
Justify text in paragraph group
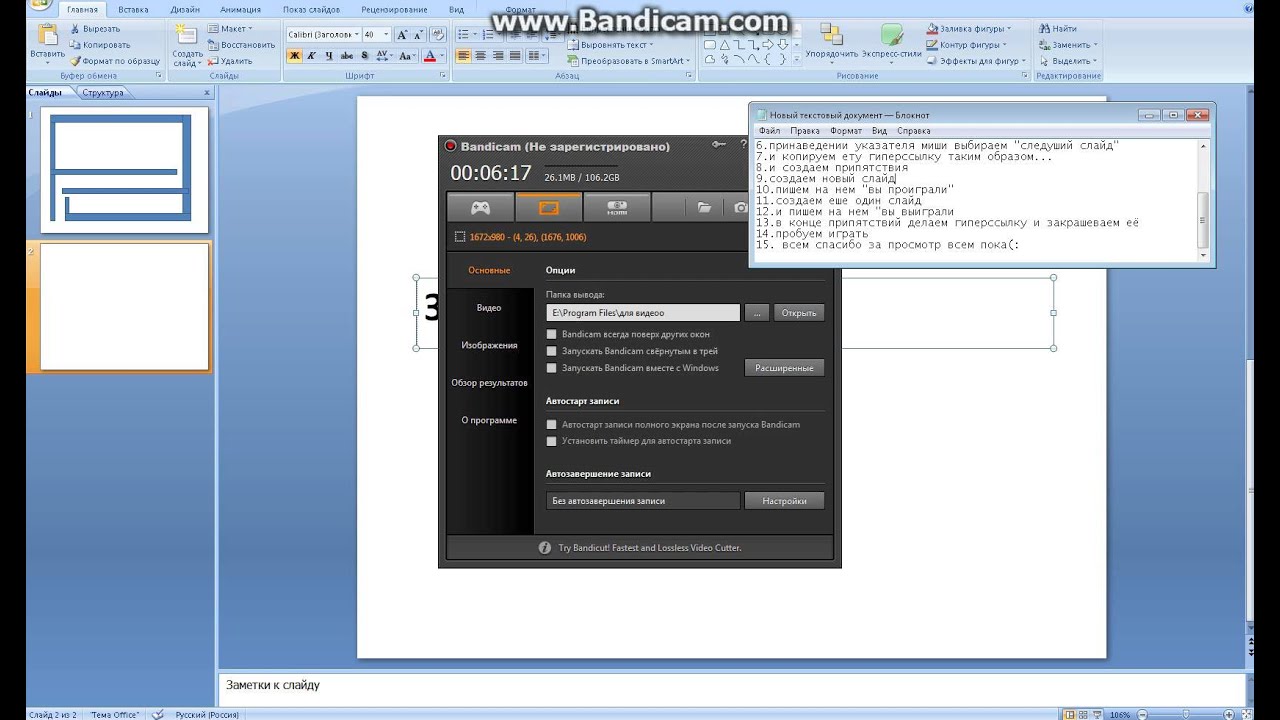(x=514, y=56)
